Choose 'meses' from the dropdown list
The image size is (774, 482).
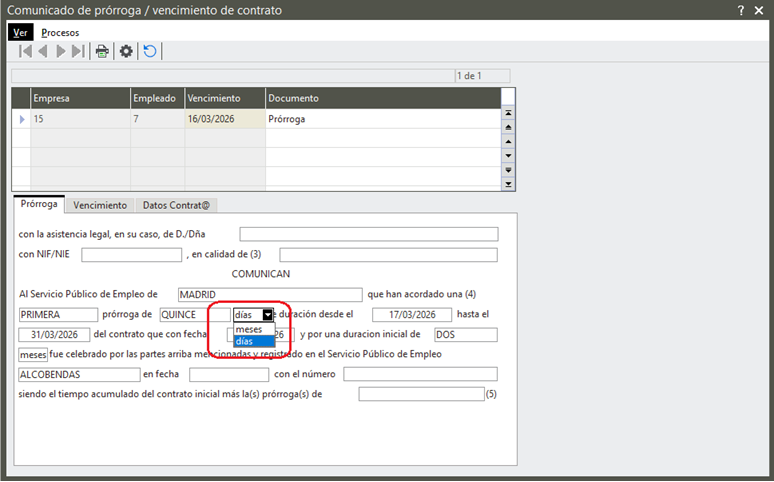[x=249, y=329]
